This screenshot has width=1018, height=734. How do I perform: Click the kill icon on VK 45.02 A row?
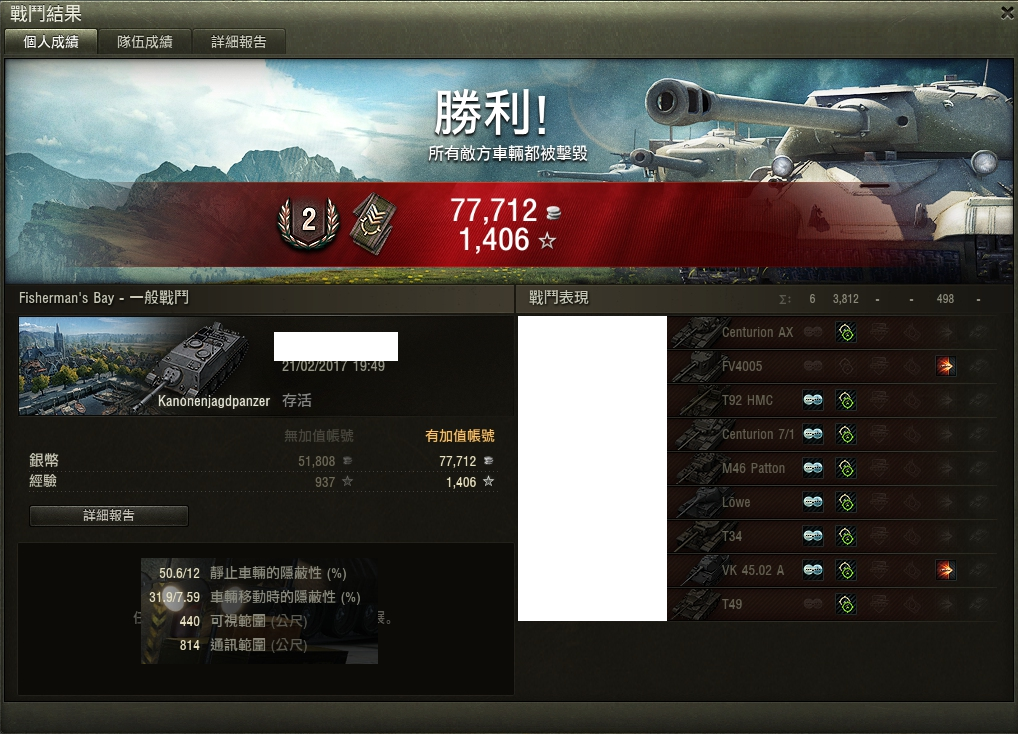(x=945, y=570)
